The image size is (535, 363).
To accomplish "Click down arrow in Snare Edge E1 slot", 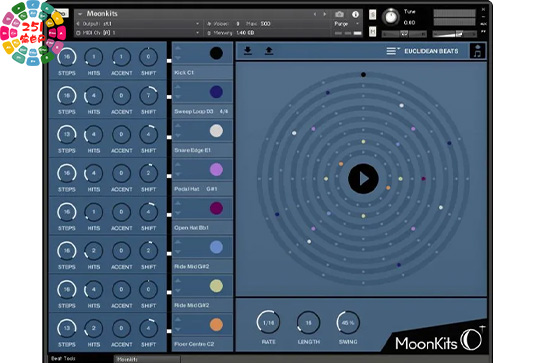I will click(177, 135).
